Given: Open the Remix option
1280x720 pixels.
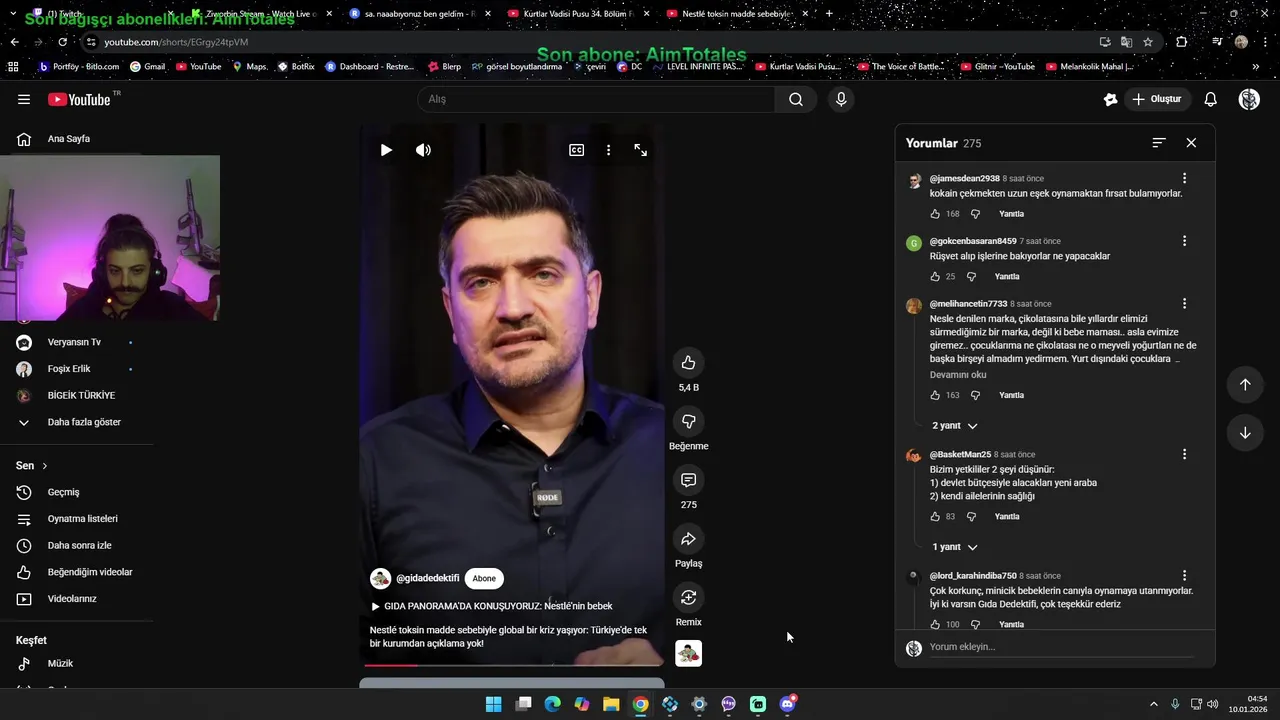Looking at the screenshot, I should tap(688, 597).
